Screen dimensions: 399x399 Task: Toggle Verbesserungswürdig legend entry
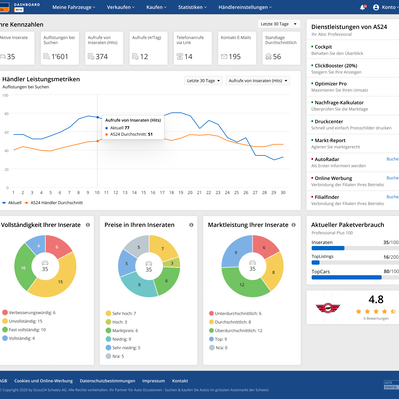coord(29,313)
